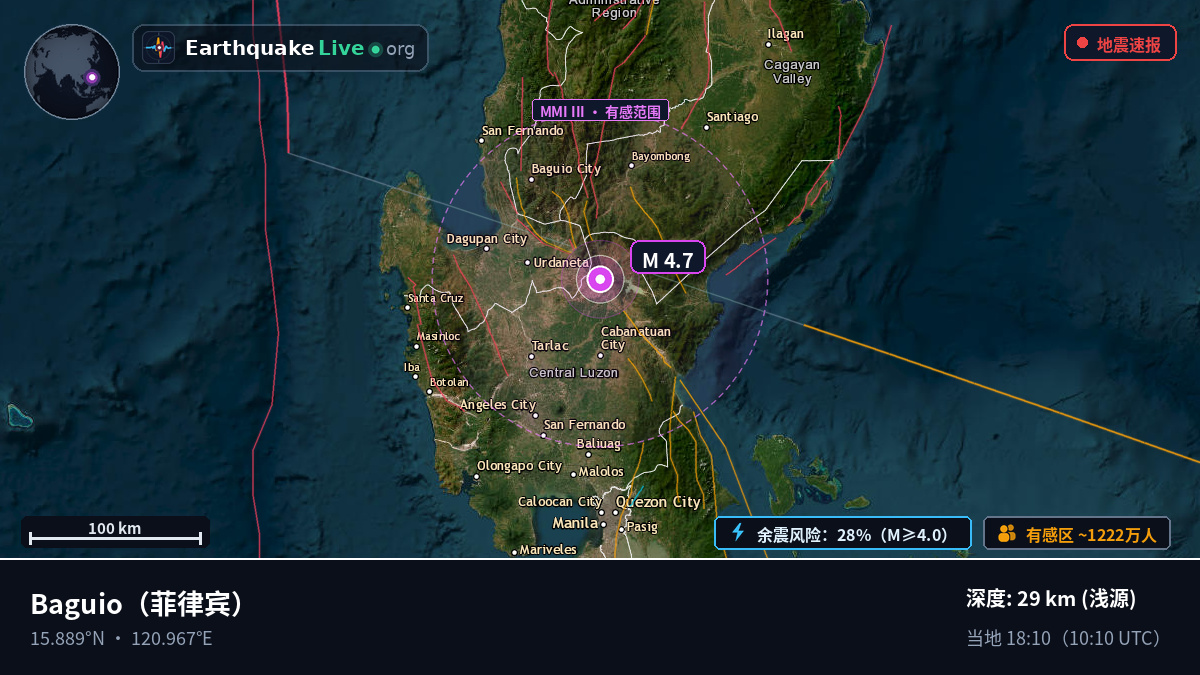
Task: Click the coordinates 15.889°N 120.967°E
Action: click(x=121, y=638)
